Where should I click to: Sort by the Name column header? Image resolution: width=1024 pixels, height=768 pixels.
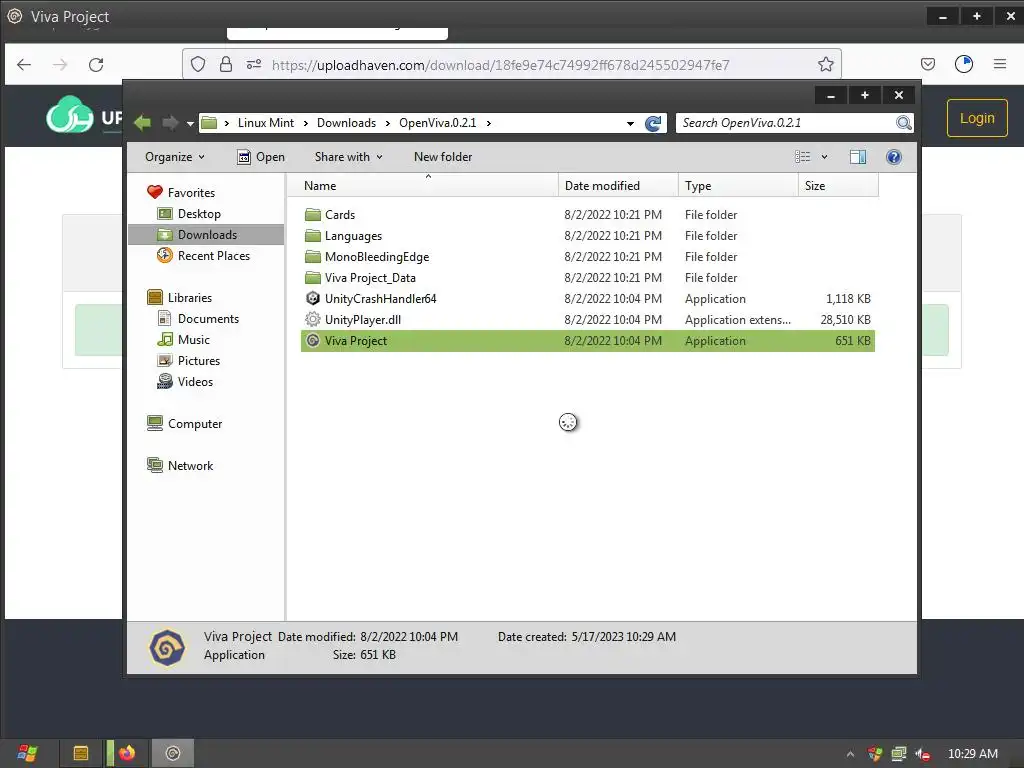coord(423,185)
